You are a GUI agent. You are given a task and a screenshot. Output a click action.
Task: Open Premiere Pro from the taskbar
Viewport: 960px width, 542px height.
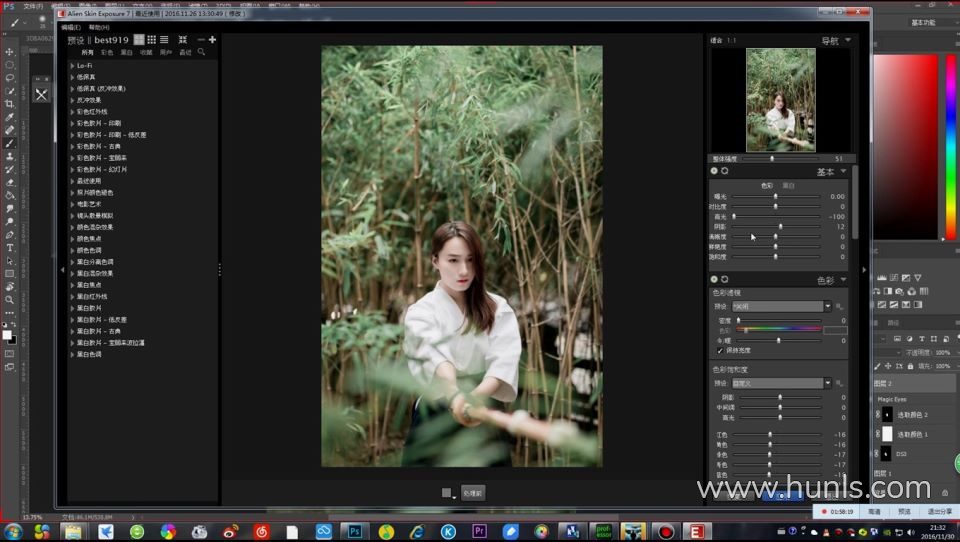[x=478, y=531]
